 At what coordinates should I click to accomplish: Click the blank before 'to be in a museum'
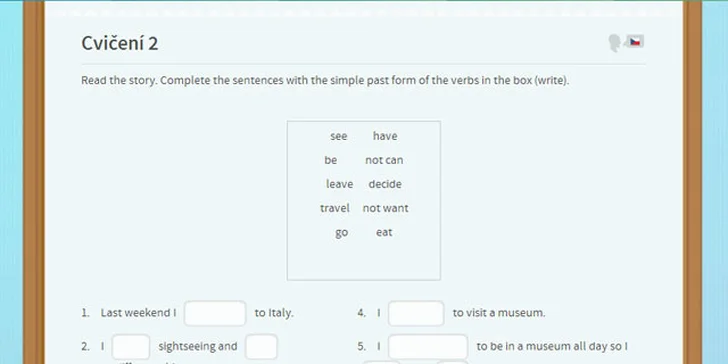tap(428, 346)
